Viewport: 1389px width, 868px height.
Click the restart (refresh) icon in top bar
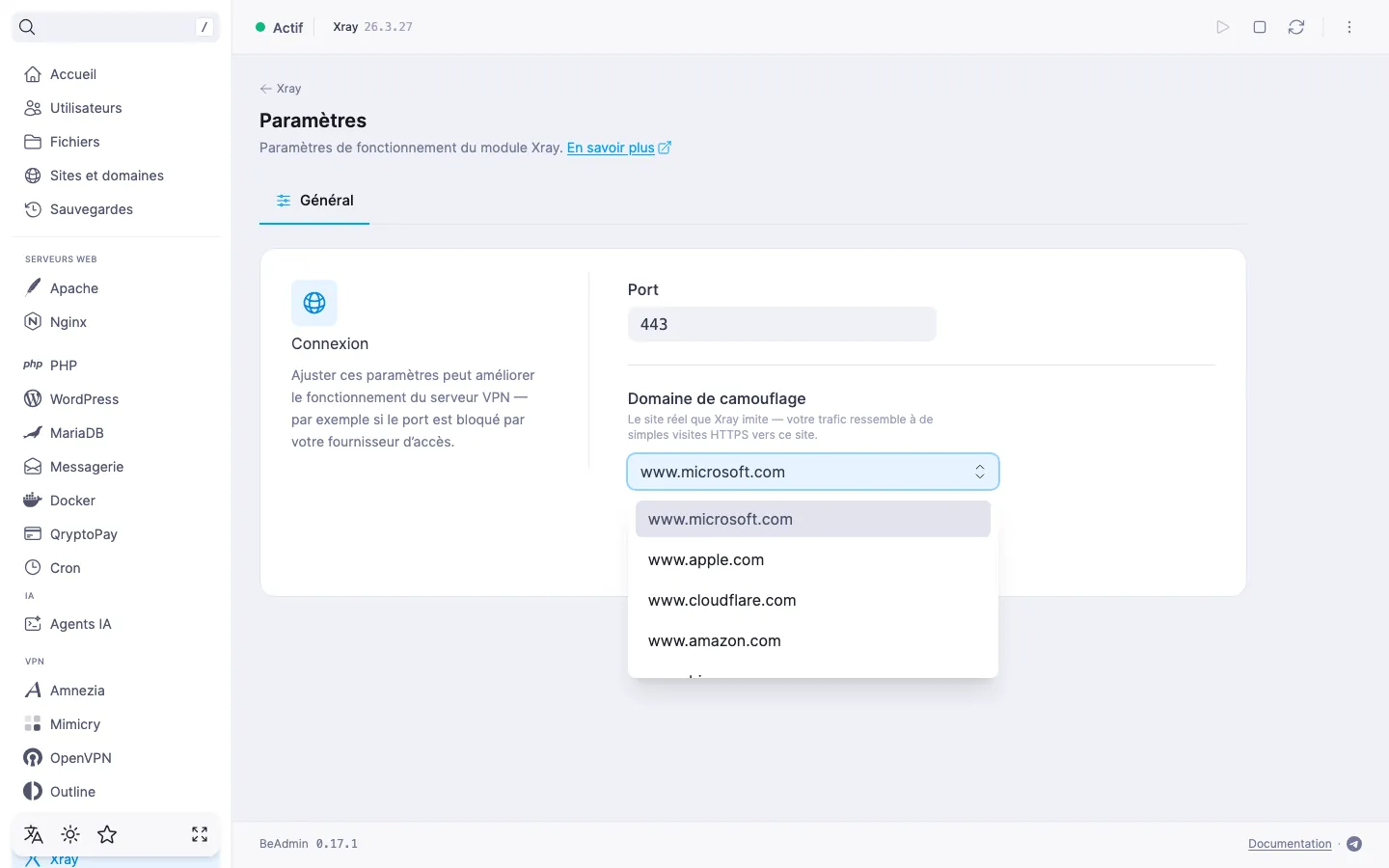click(1296, 27)
